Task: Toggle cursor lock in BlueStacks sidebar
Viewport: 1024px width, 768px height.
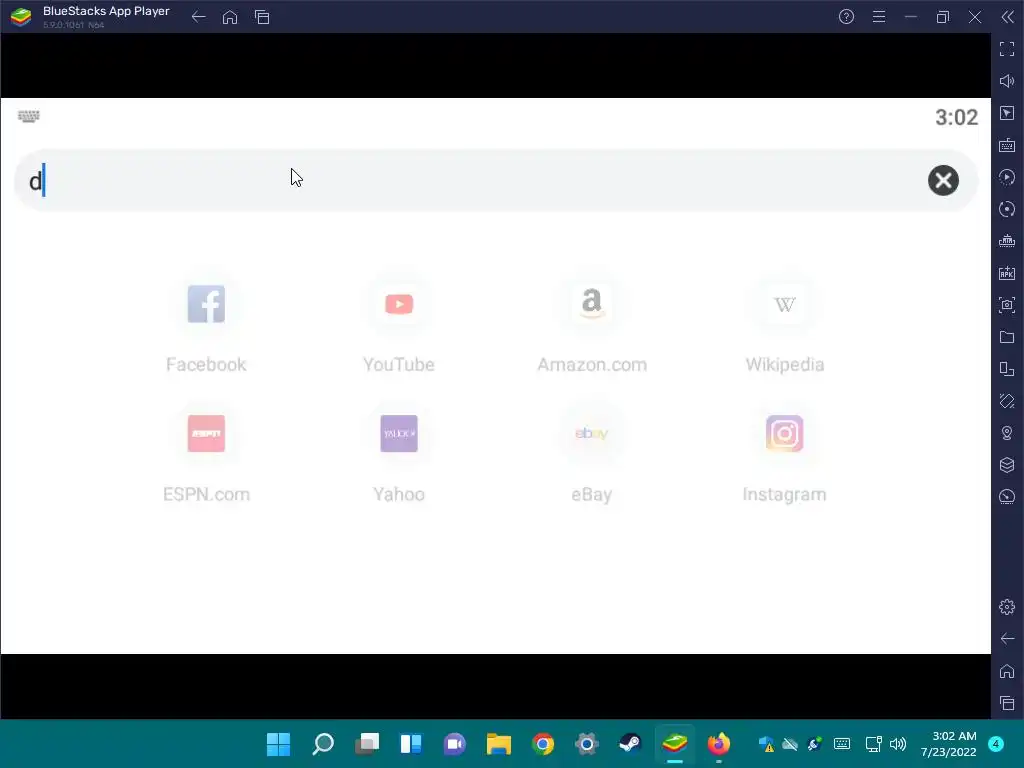Action: coord(1007,113)
